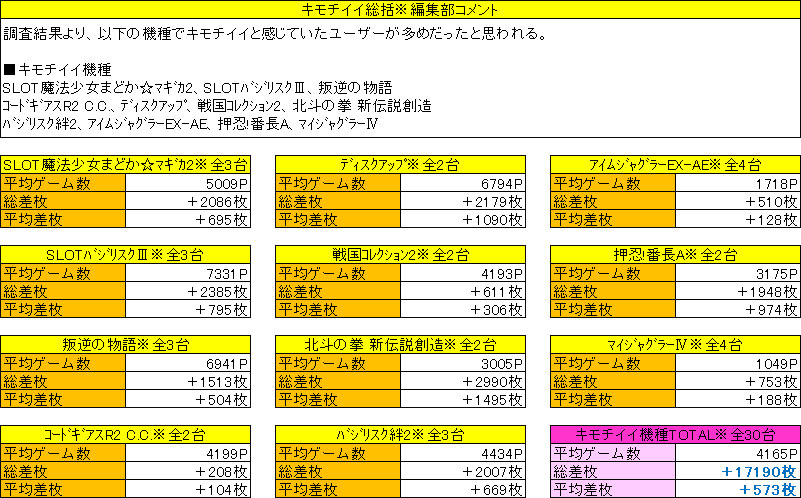The height and width of the screenshot is (498, 801).
Task: Click the 押忍!番長A 全2台 header
Action: pos(675,254)
